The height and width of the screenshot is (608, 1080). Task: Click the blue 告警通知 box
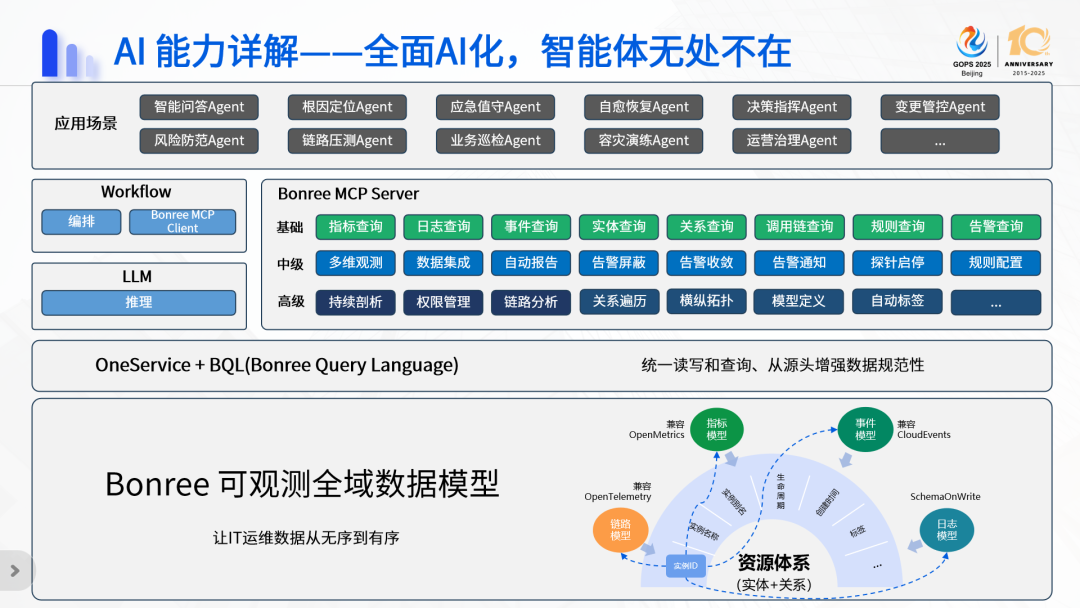pos(799,262)
